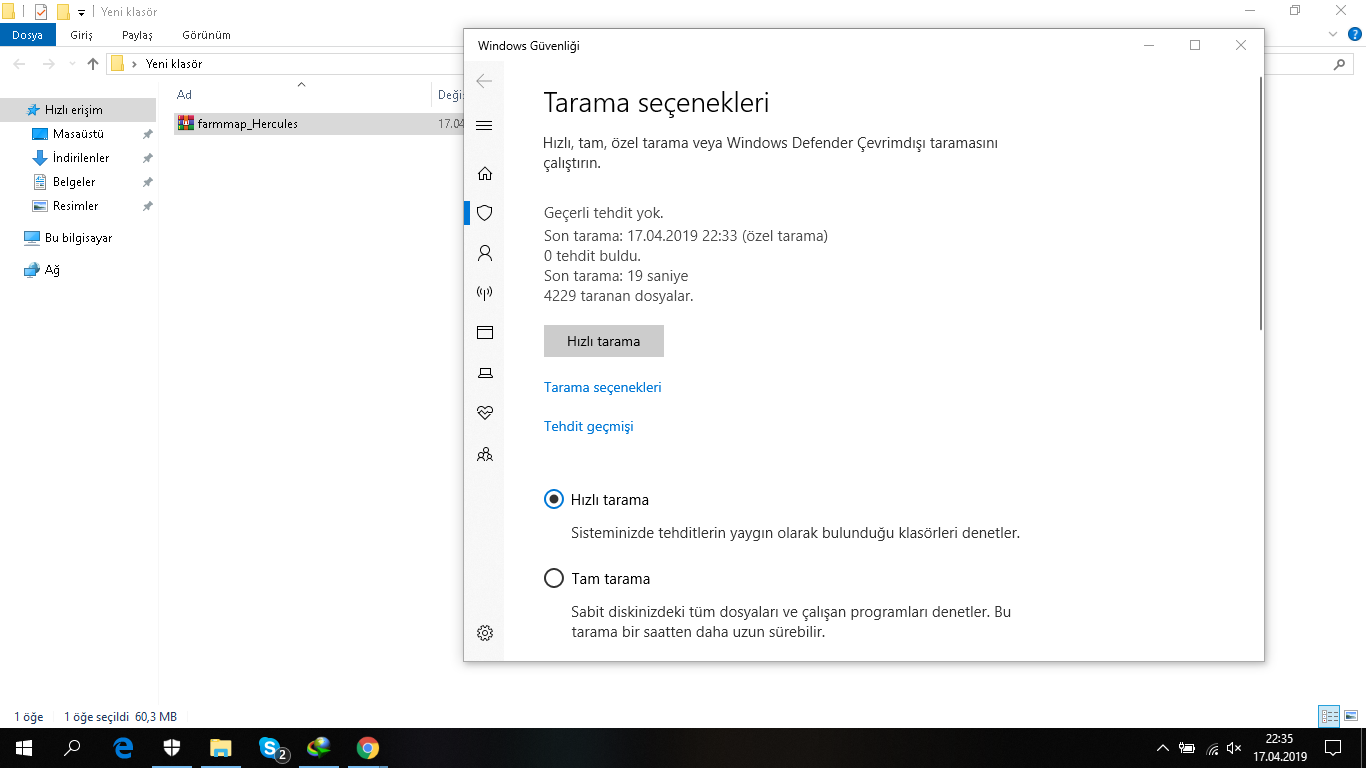Open File Explorer from the taskbar
This screenshot has width=1366, height=768.
221,748
